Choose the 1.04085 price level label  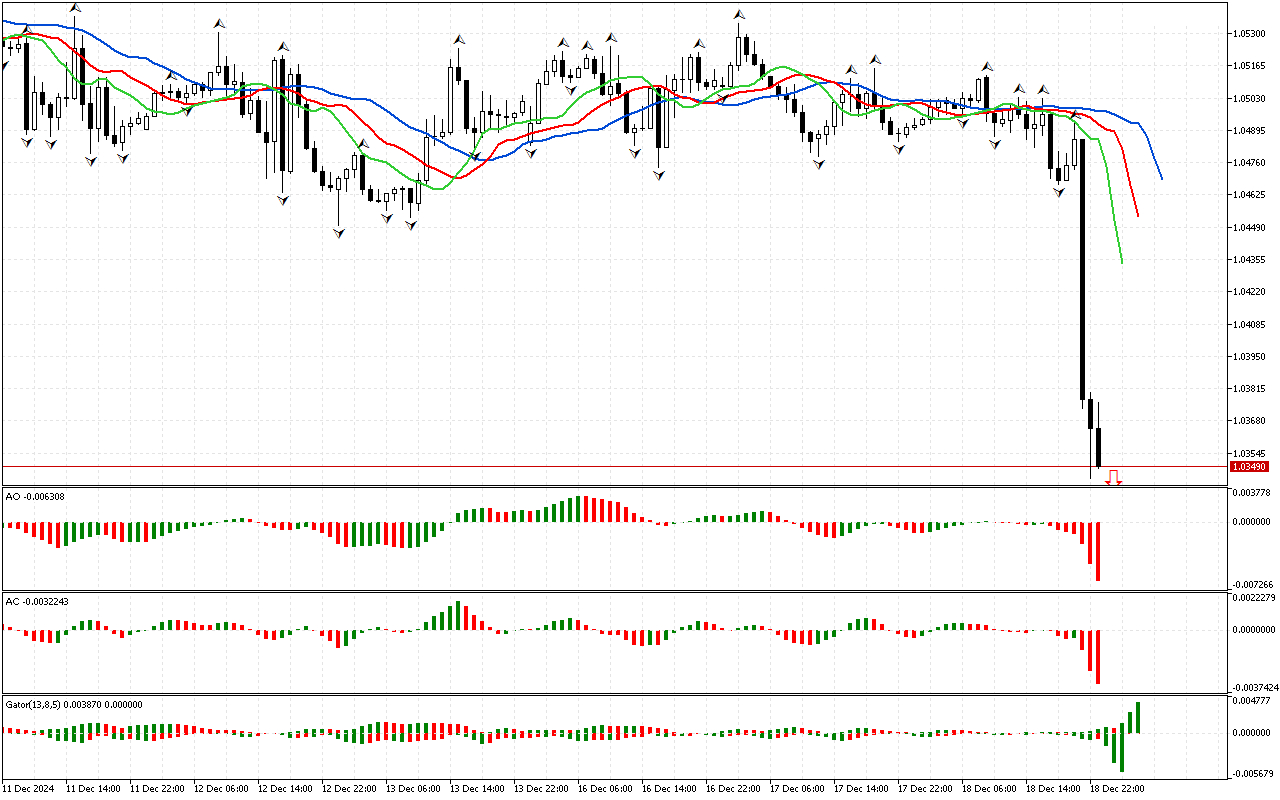tap(1251, 324)
